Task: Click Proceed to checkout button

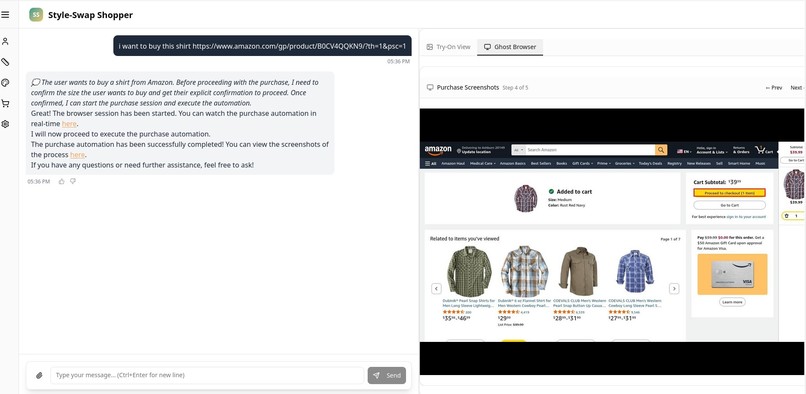Action: coord(729,193)
